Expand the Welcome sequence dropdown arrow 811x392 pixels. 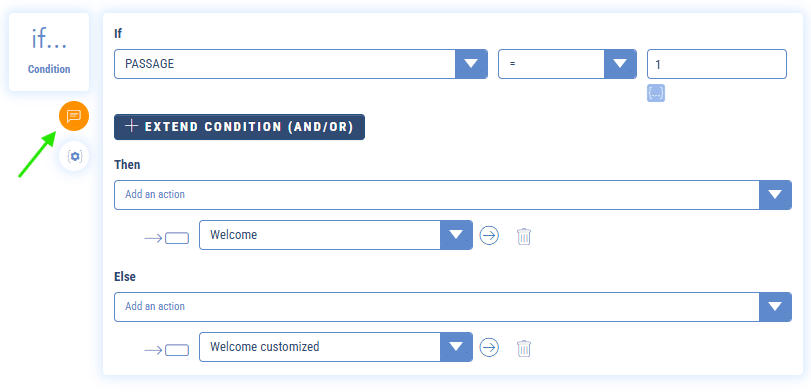tap(456, 235)
